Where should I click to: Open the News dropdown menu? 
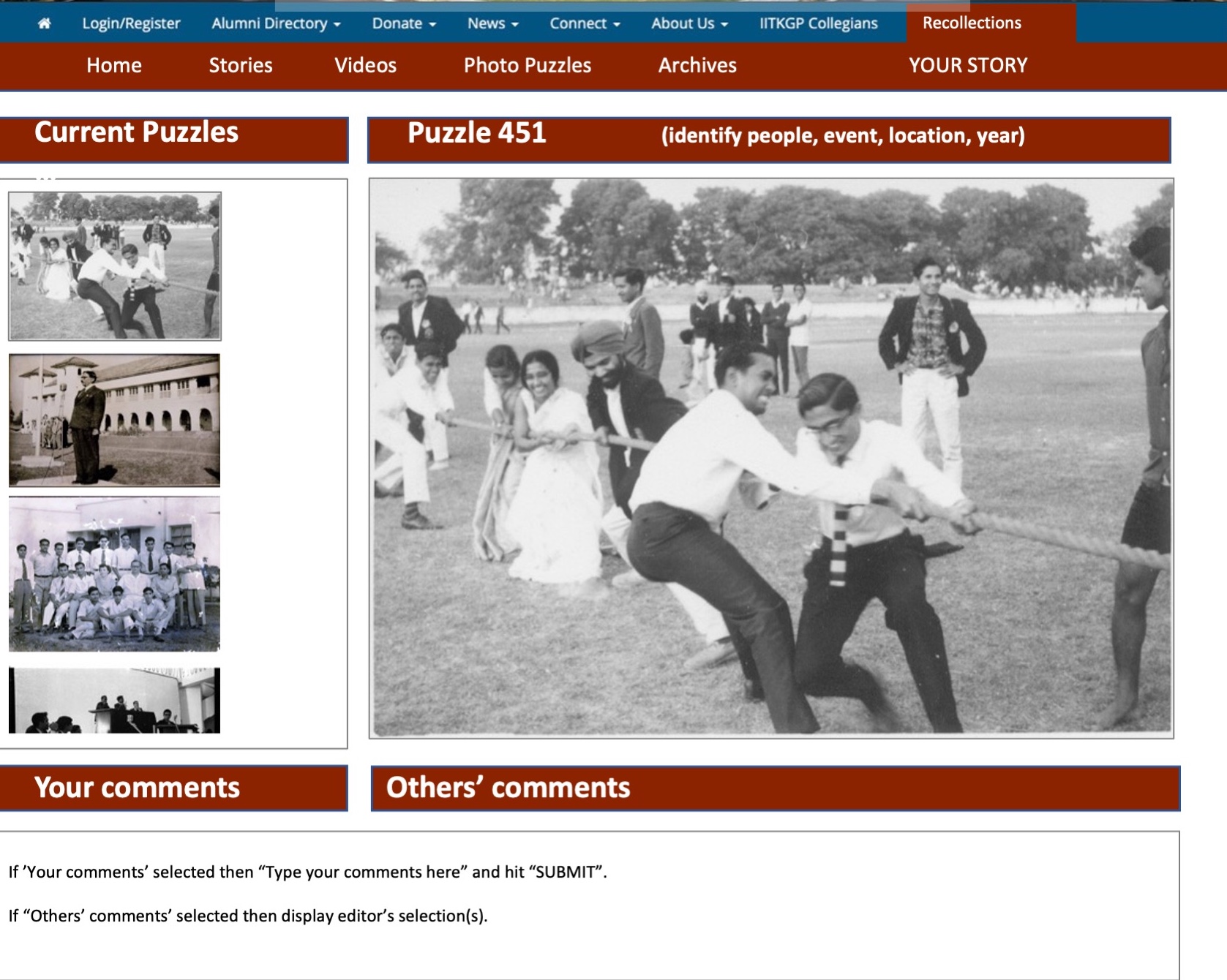click(493, 23)
